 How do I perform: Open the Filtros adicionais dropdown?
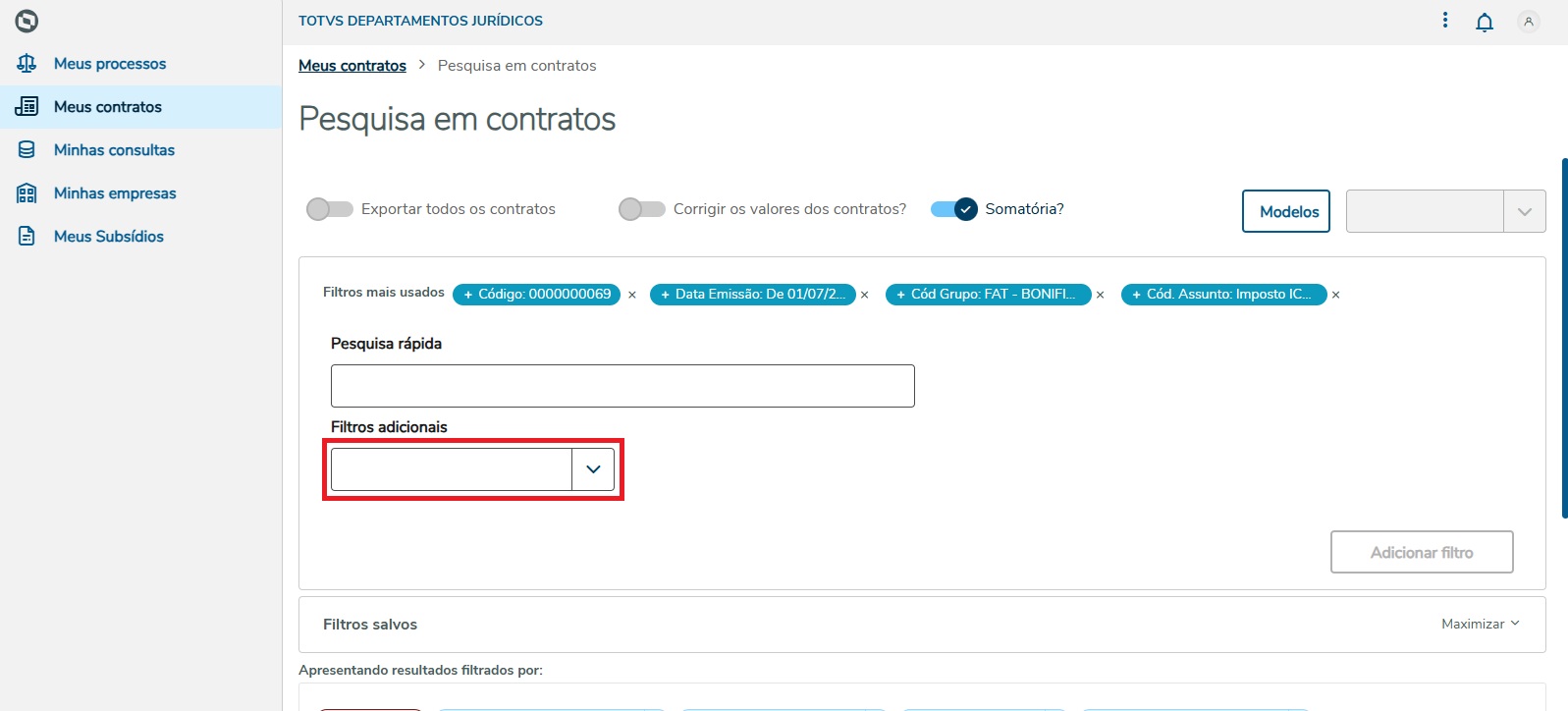[x=593, y=469]
